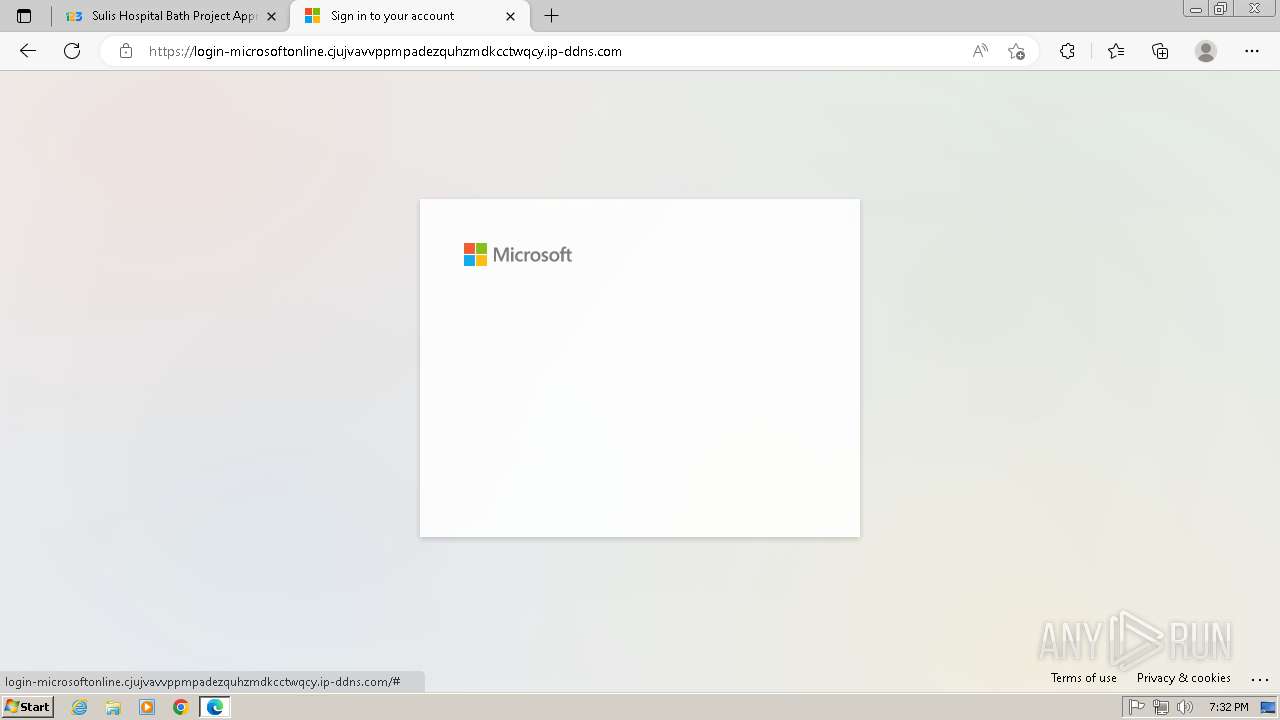Image resolution: width=1280 pixels, height=720 pixels.
Task: Click the address bar URL
Action: pyautogui.click(x=385, y=51)
